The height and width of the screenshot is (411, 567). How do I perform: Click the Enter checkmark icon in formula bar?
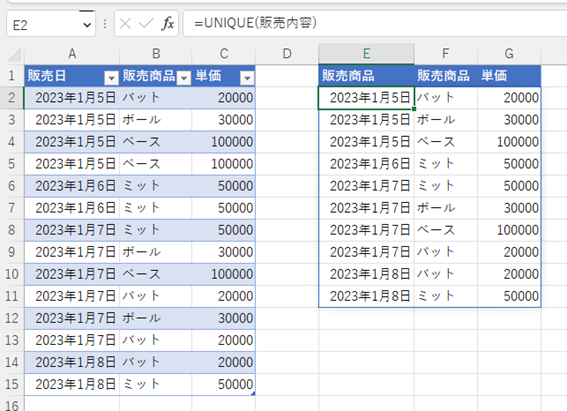tap(146, 24)
